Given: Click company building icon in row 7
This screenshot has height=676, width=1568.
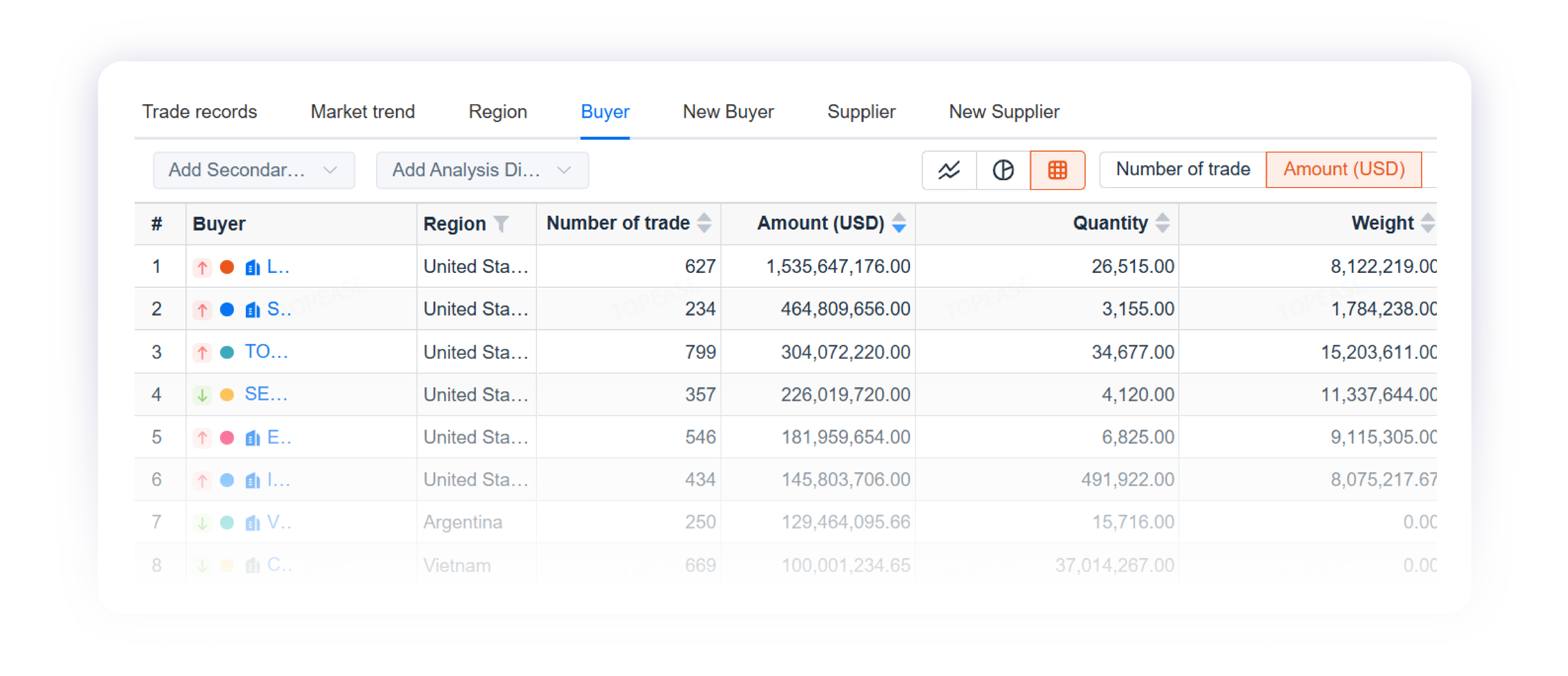Looking at the screenshot, I should [x=252, y=523].
